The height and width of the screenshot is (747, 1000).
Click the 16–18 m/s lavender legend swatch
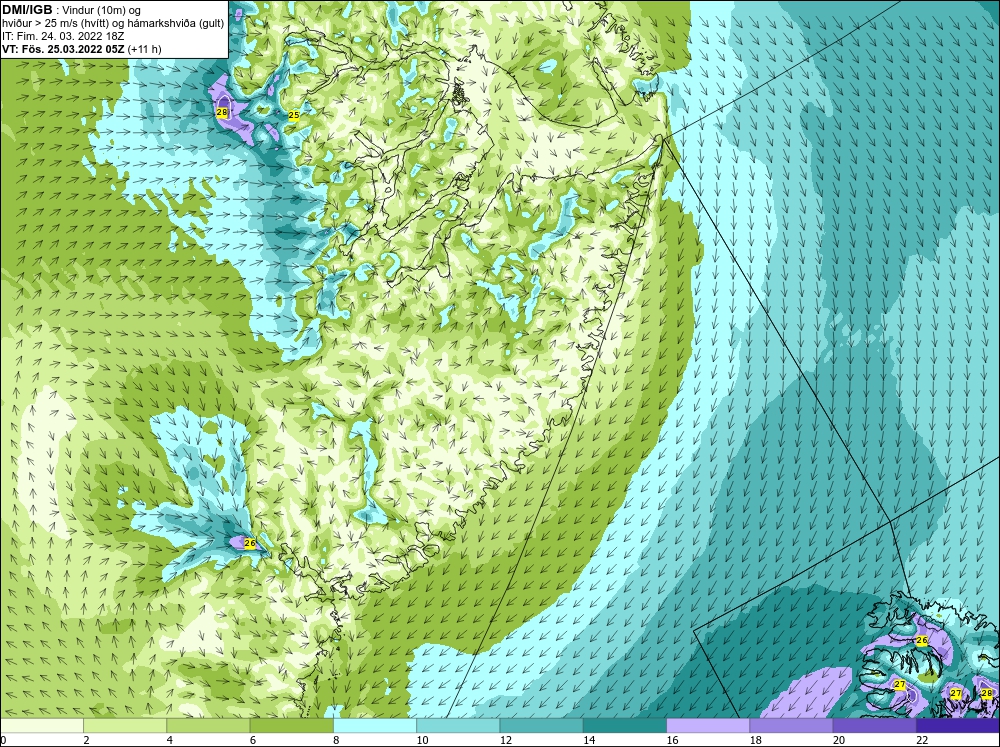tap(708, 726)
